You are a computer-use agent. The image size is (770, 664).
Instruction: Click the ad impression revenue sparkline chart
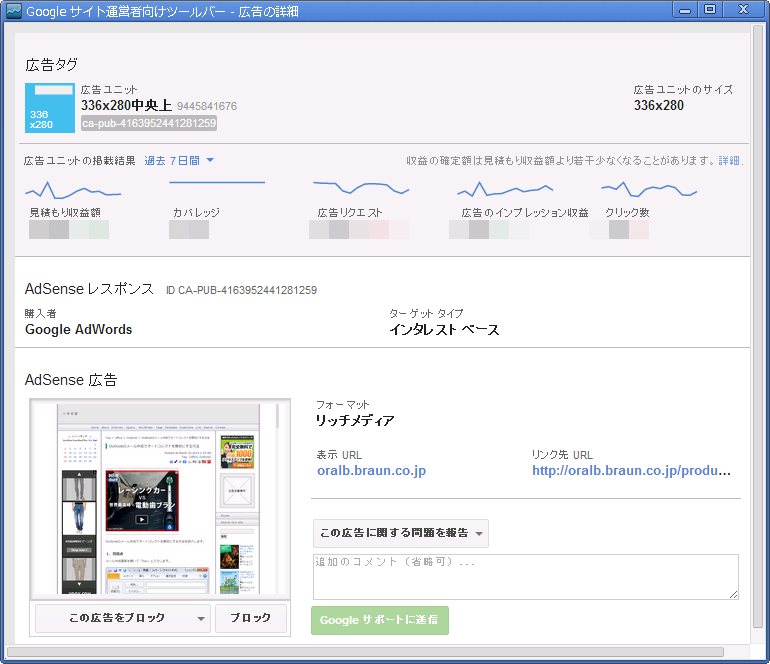pyautogui.click(x=511, y=188)
